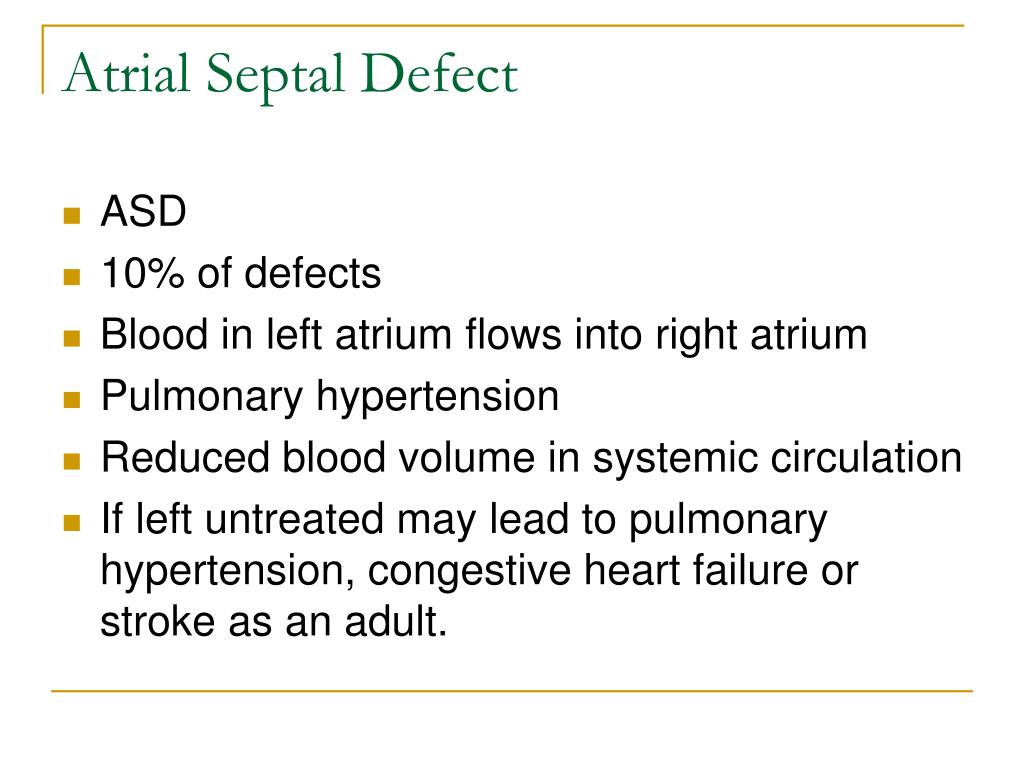Image resolution: width=1024 pixels, height=768 pixels.
Task: Click the 'stroke as an adult.' text
Action: (x=274, y=621)
